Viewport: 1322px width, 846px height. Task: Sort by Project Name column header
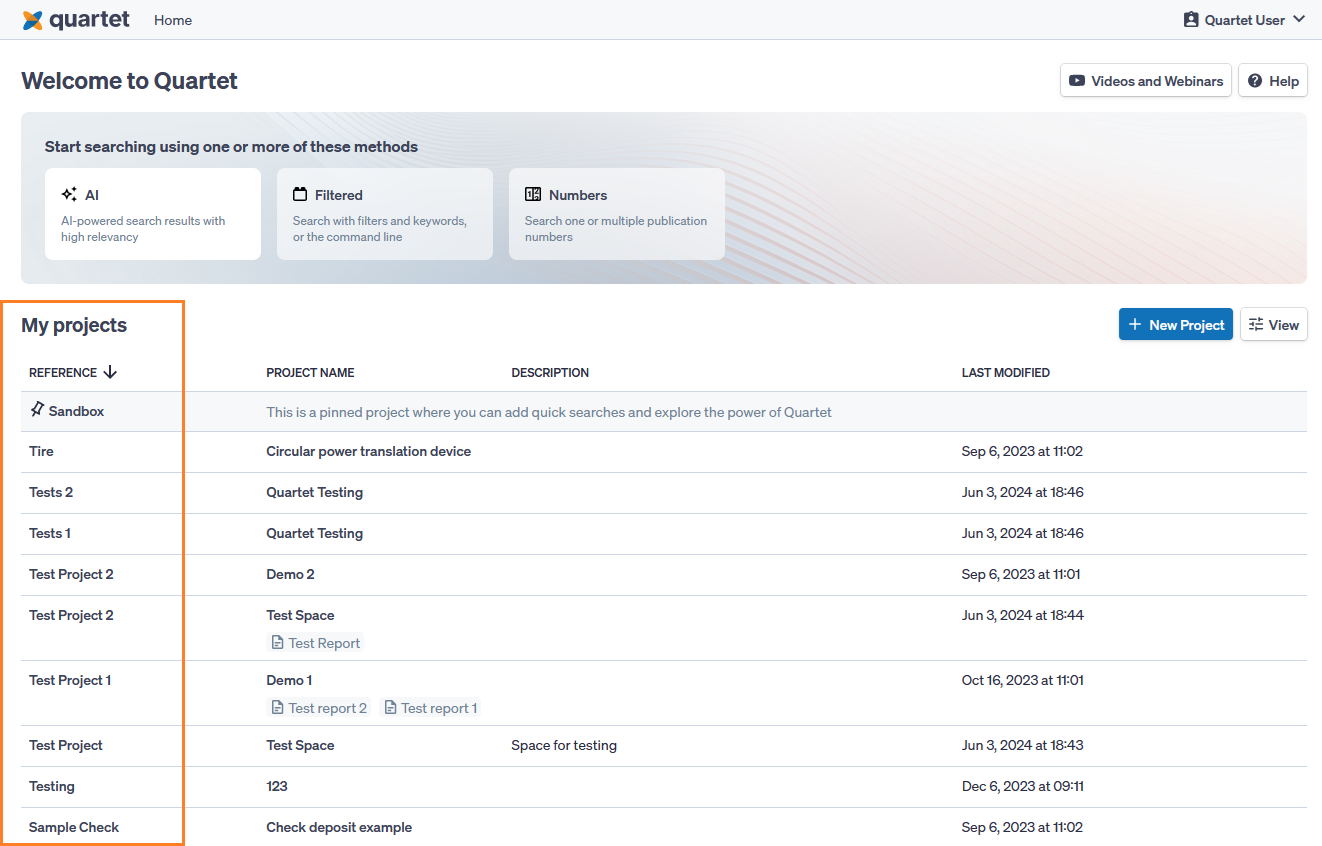coord(310,373)
